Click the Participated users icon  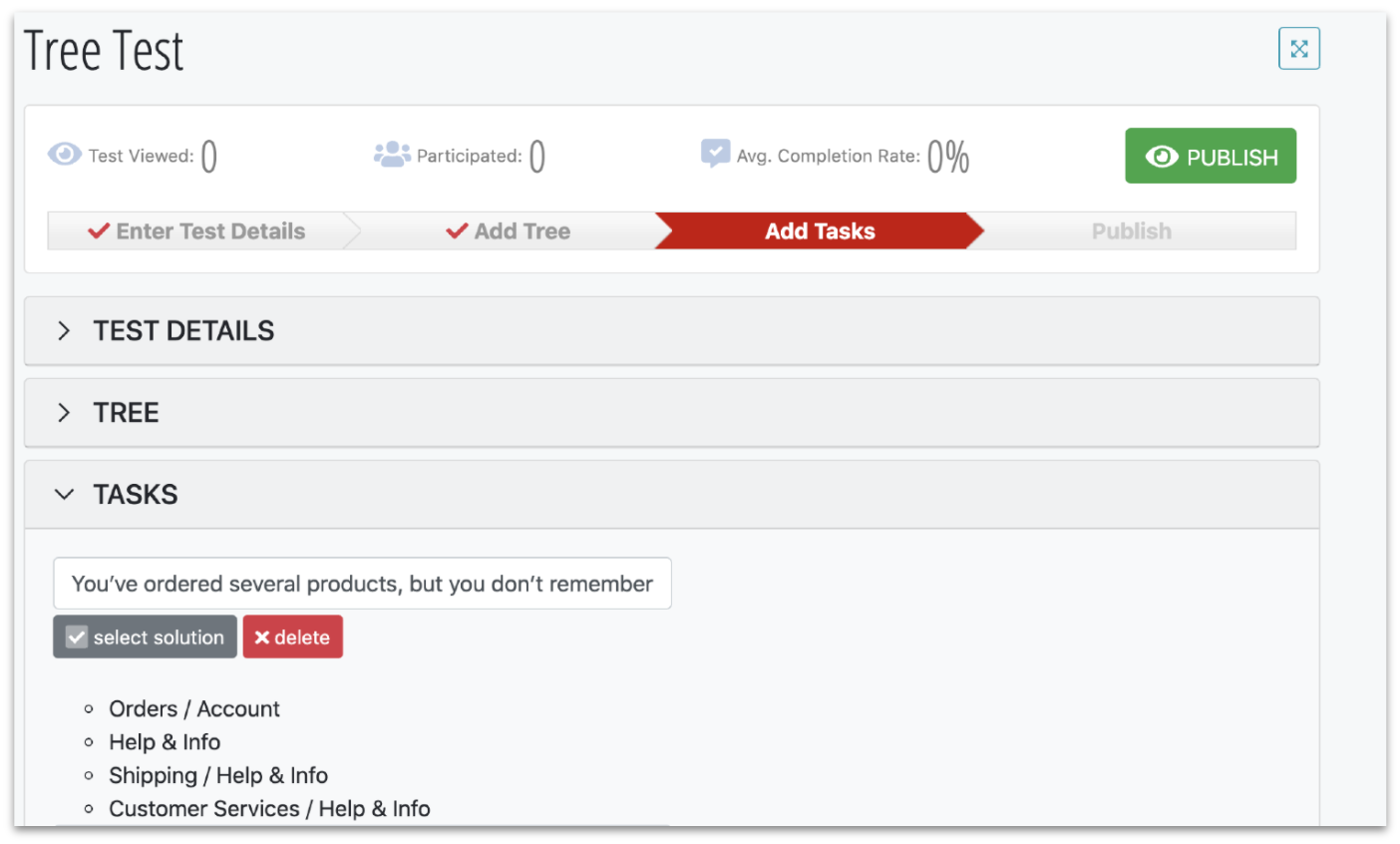[392, 155]
